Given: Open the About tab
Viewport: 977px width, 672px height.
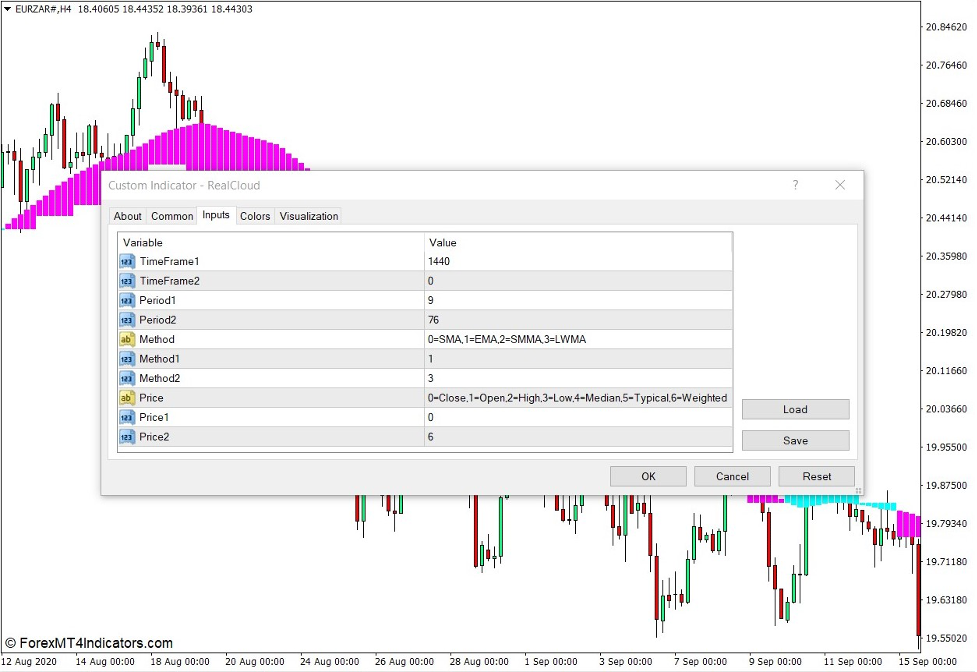Looking at the screenshot, I should coord(127,215).
